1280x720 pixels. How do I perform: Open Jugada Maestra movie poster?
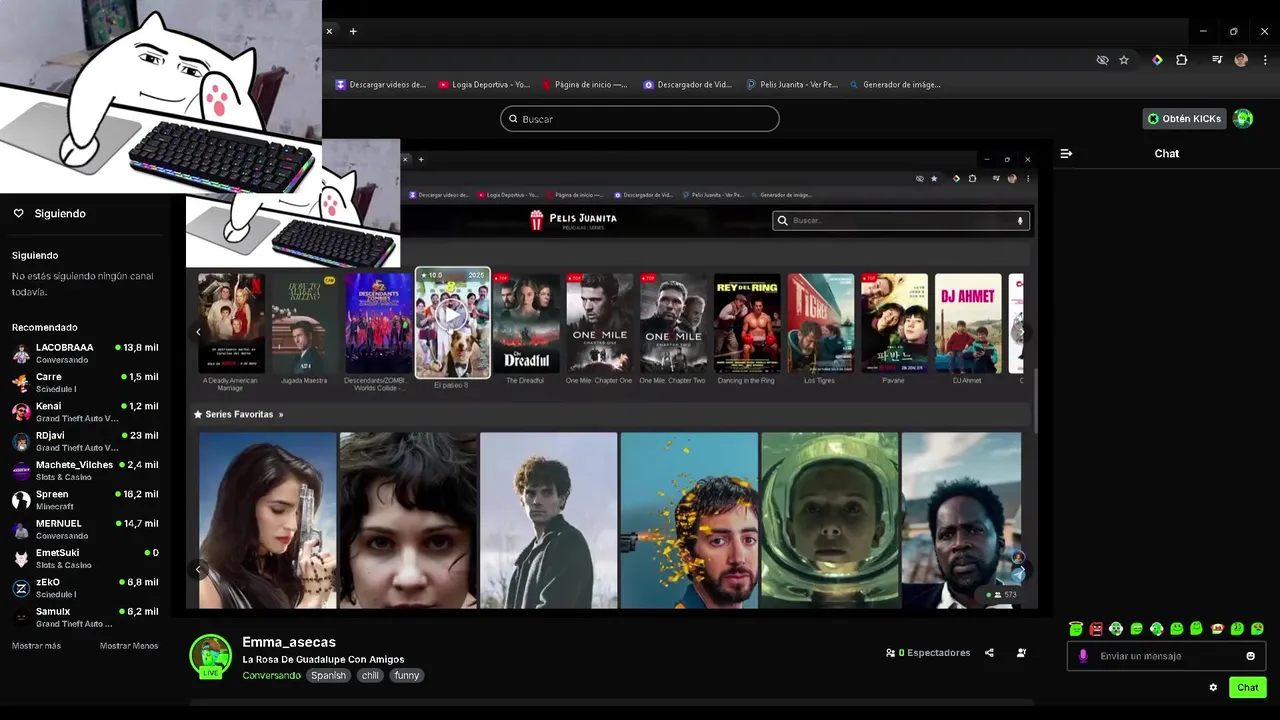click(x=305, y=323)
